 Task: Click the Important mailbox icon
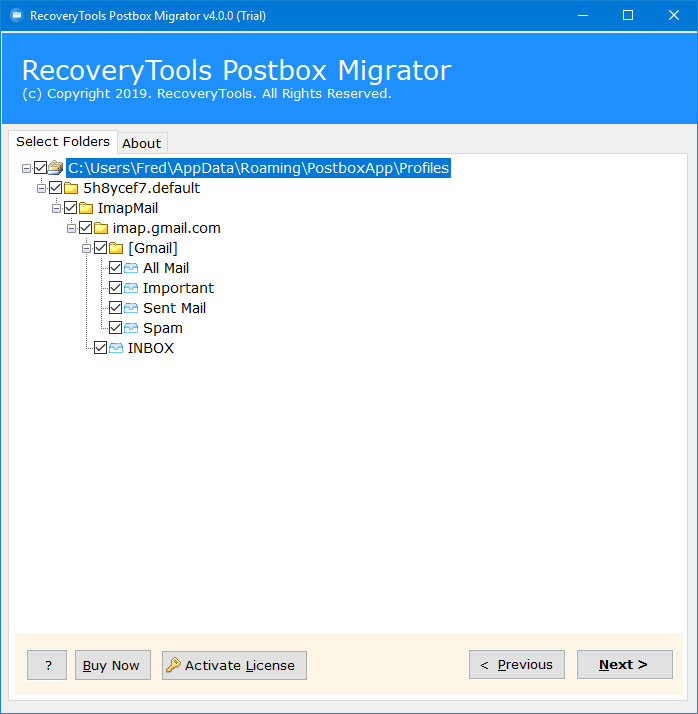(x=131, y=288)
